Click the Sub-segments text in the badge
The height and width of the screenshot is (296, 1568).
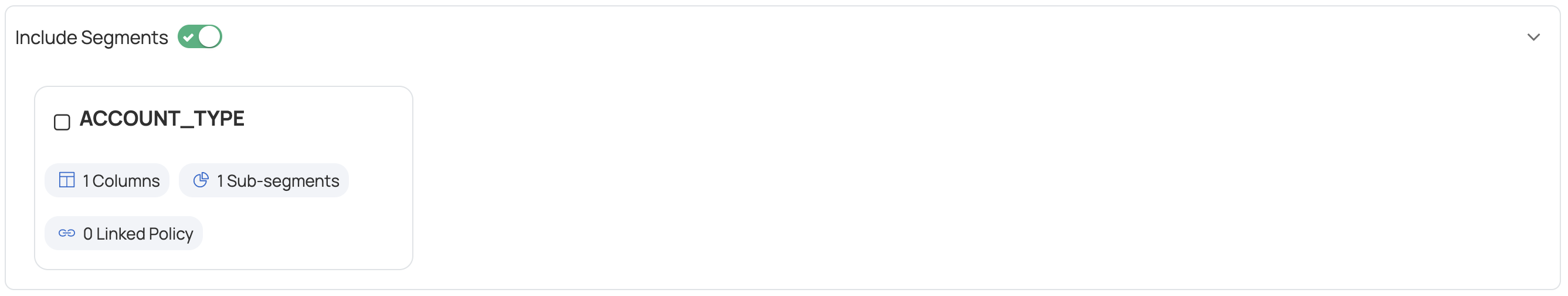click(283, 181)
